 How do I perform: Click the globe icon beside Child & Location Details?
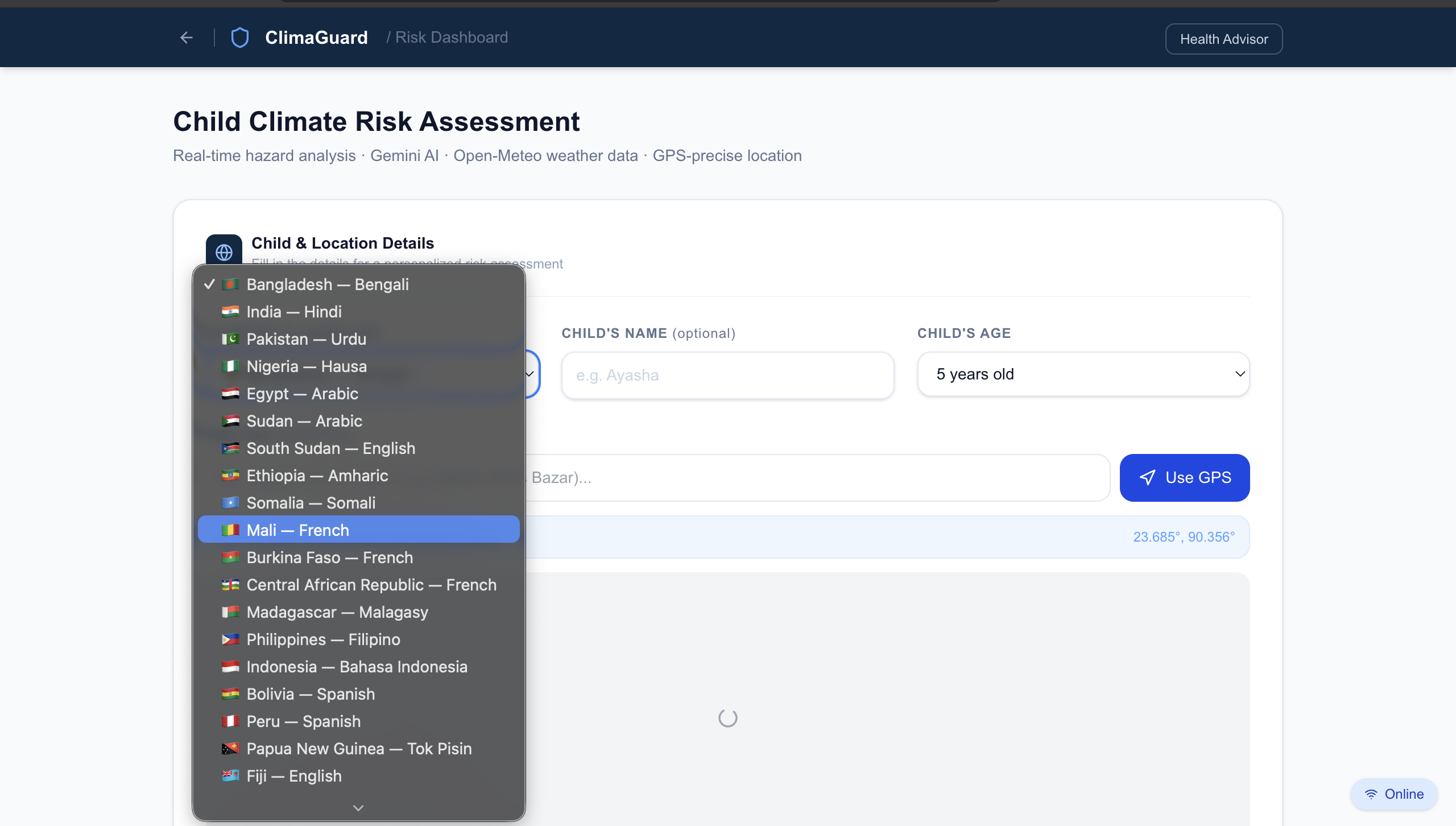pos(224,252)
